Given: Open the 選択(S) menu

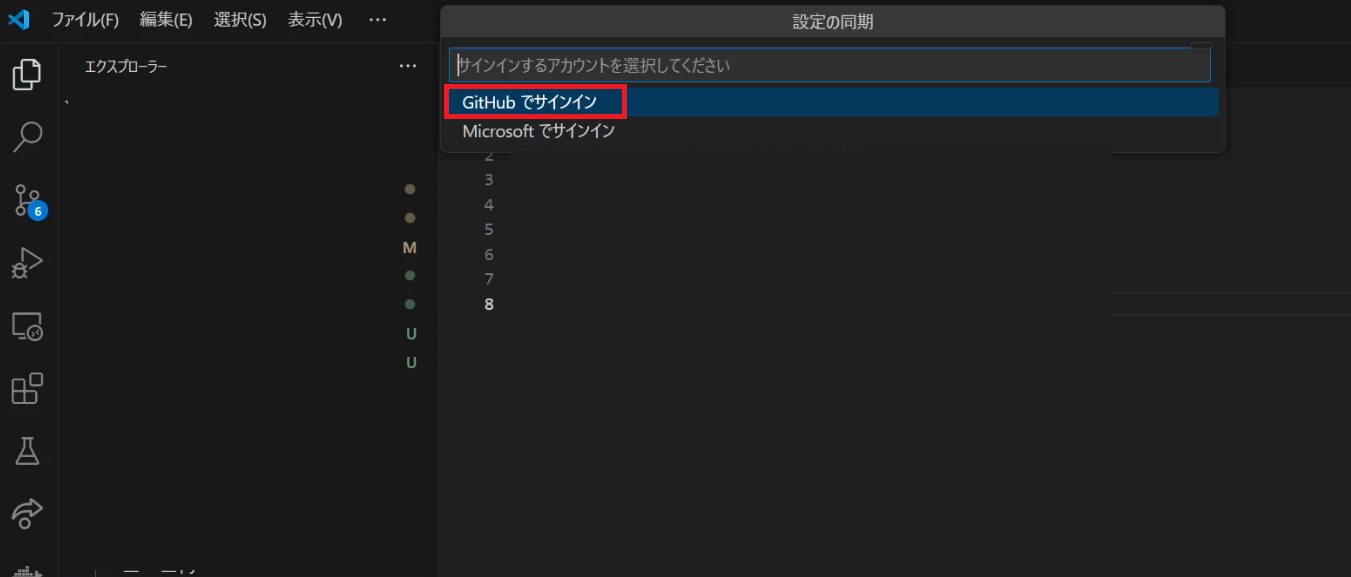Looking at the screenshot, I should [240, 20].
